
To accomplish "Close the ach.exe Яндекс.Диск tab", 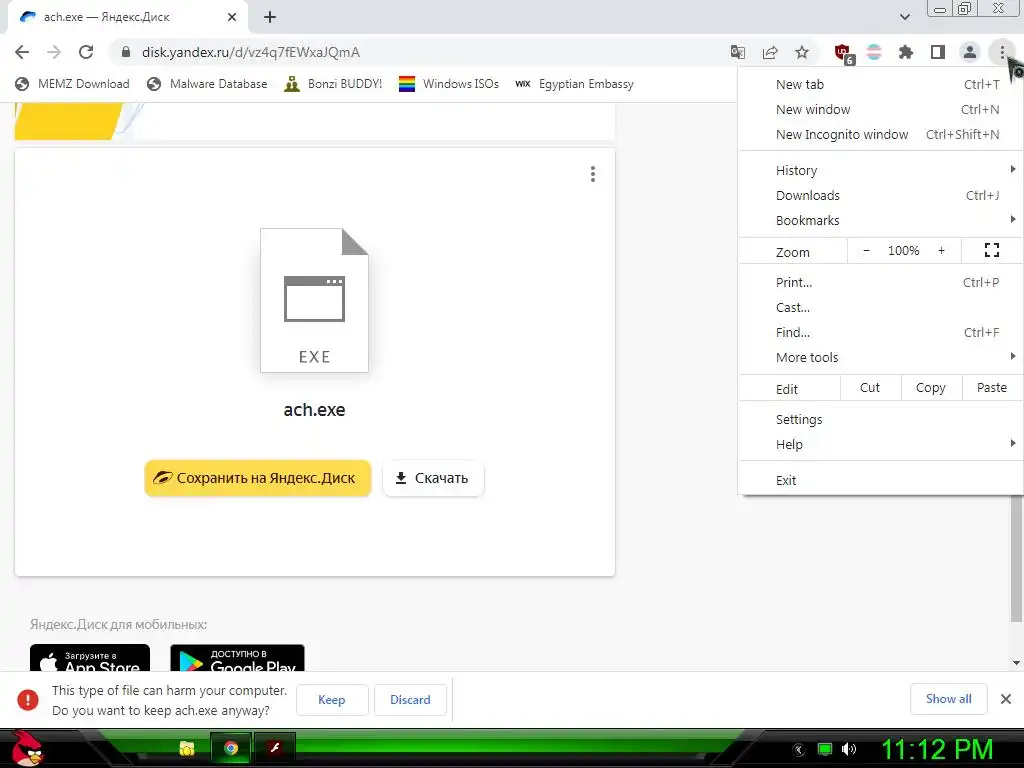I will 232,17.
